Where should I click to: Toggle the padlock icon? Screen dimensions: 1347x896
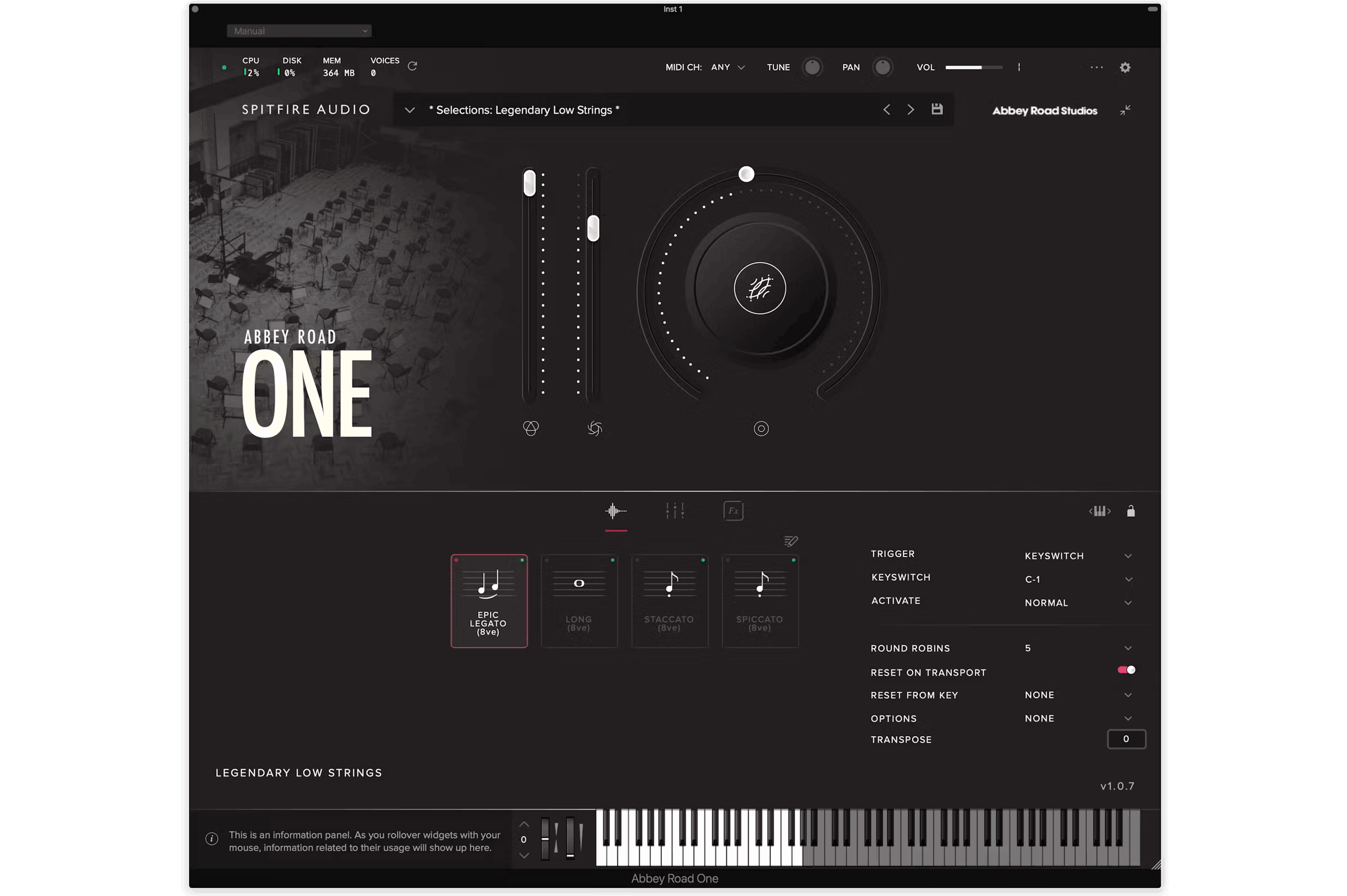[x=1130, y=511]
